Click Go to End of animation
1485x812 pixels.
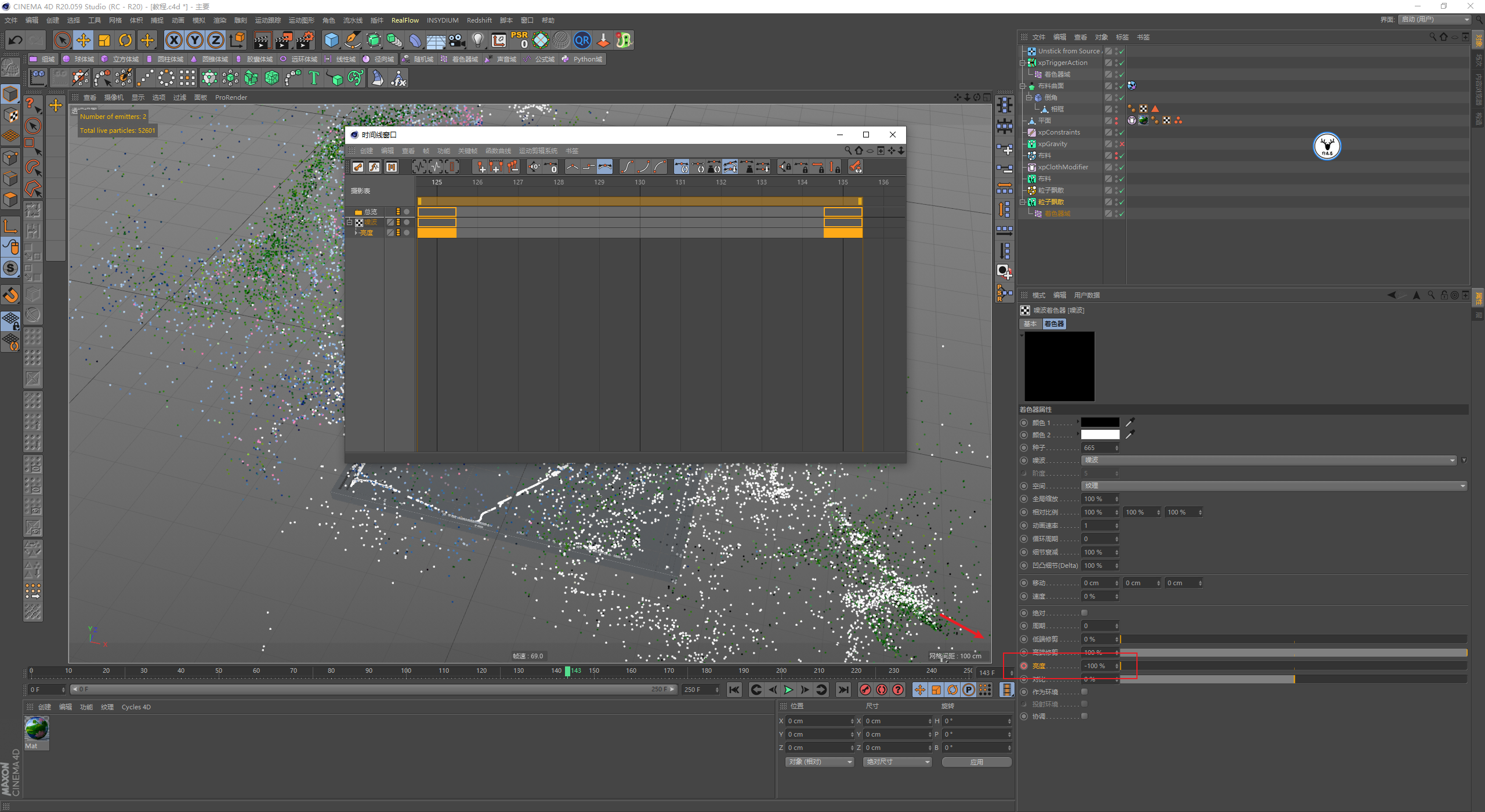point(843,690)
